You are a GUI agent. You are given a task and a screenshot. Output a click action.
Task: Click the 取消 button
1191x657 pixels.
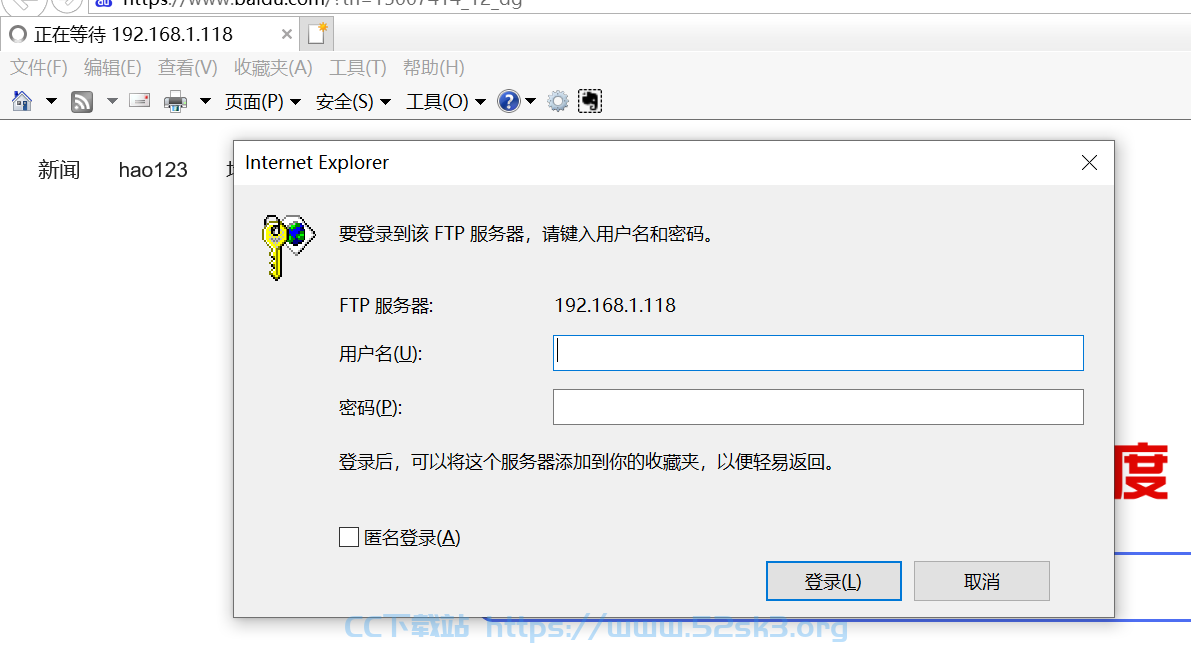(981, 581)
